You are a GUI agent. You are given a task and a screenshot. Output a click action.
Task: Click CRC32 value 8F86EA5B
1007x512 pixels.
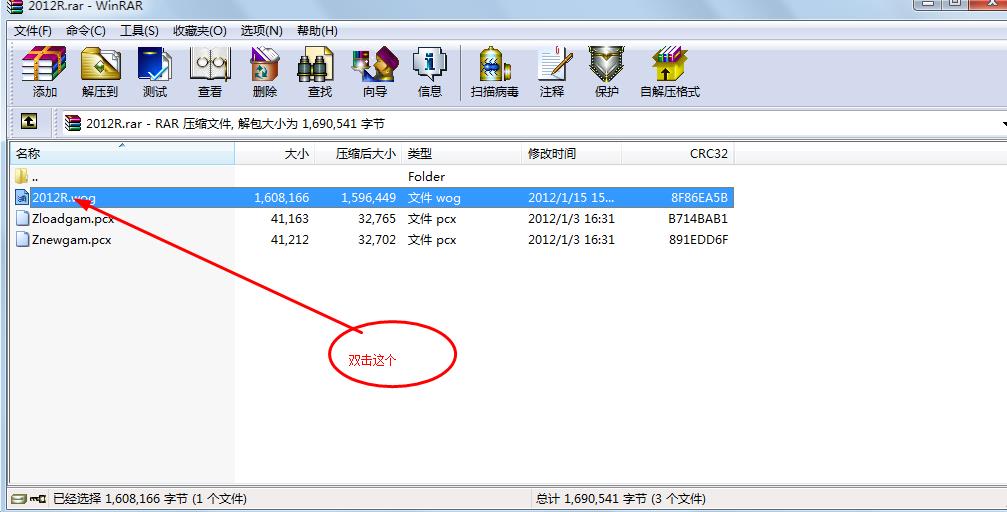tap(699, 198)
